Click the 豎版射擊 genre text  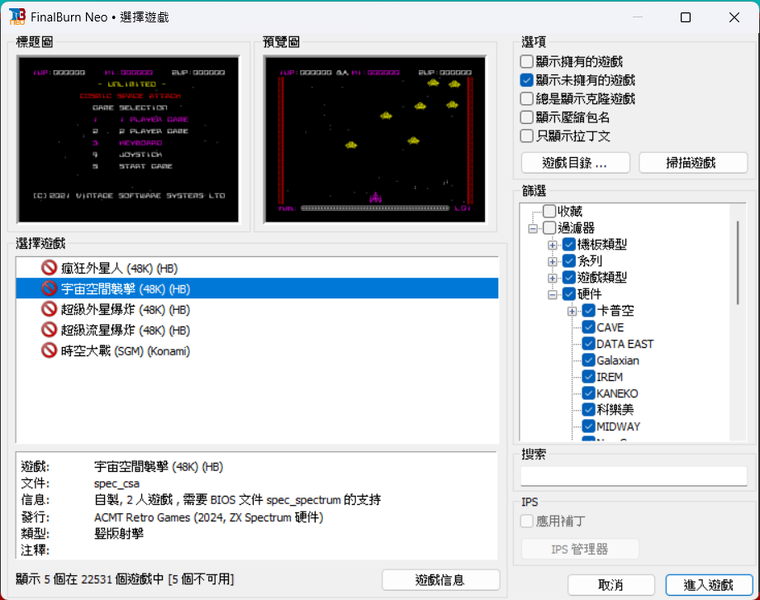pyautogui.click(x=119, y=534)
